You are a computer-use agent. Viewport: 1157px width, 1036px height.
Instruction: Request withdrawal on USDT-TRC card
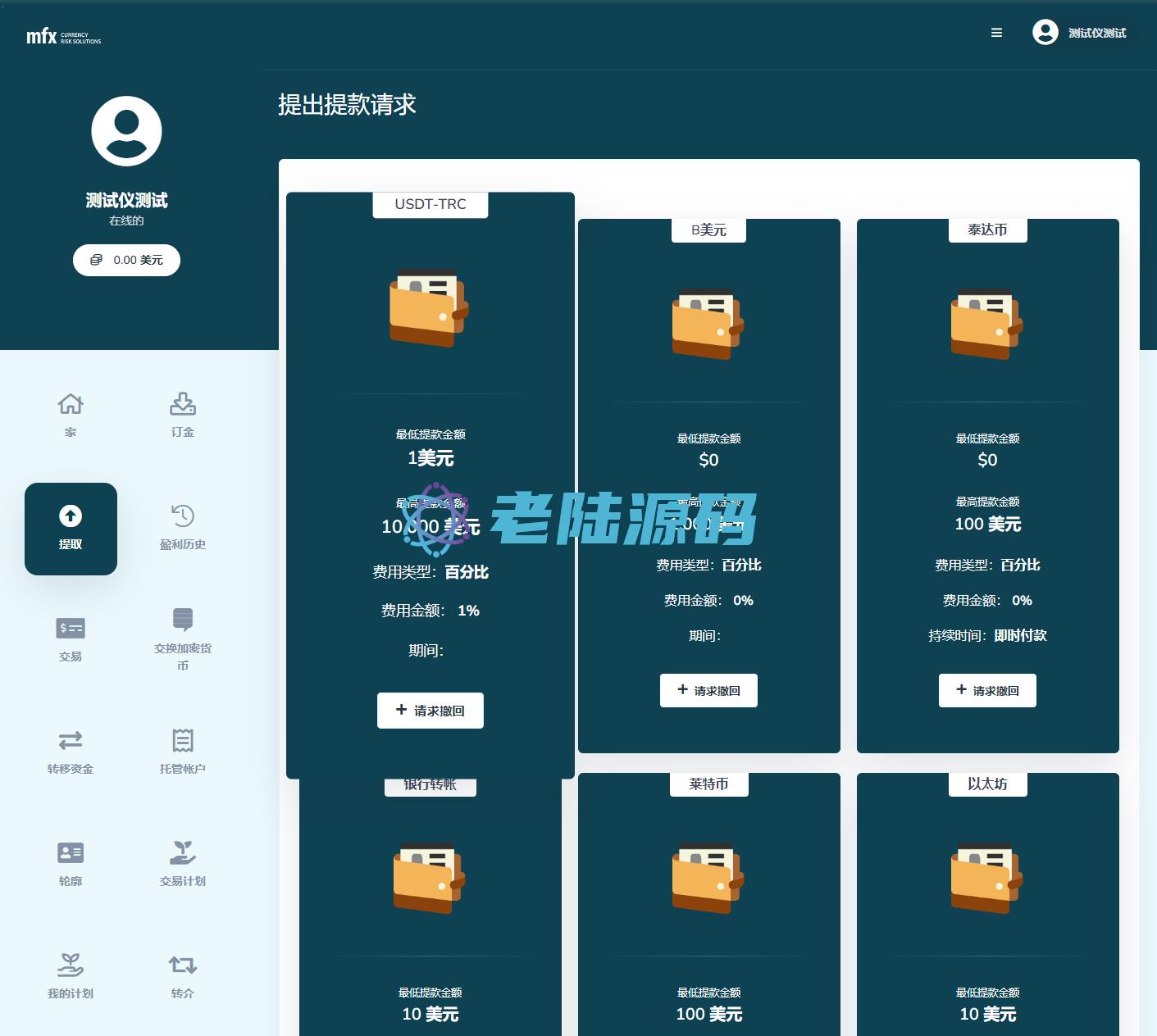(x=430, y=711)
